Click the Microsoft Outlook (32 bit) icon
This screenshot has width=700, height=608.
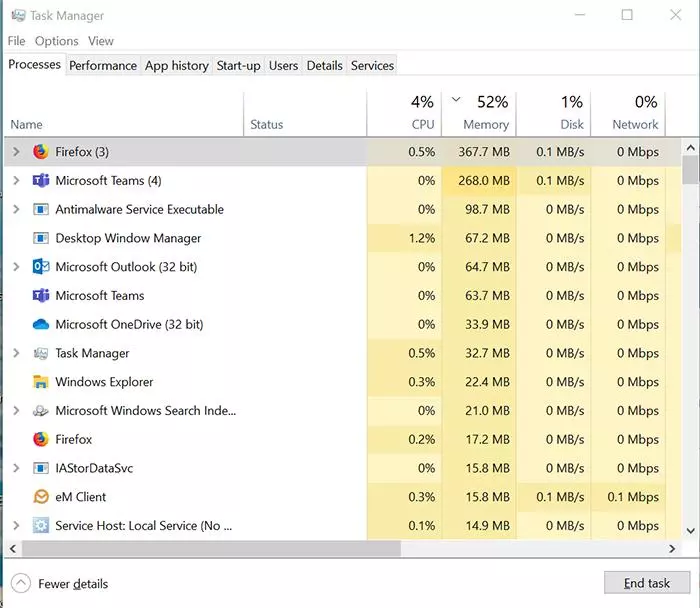41,267
